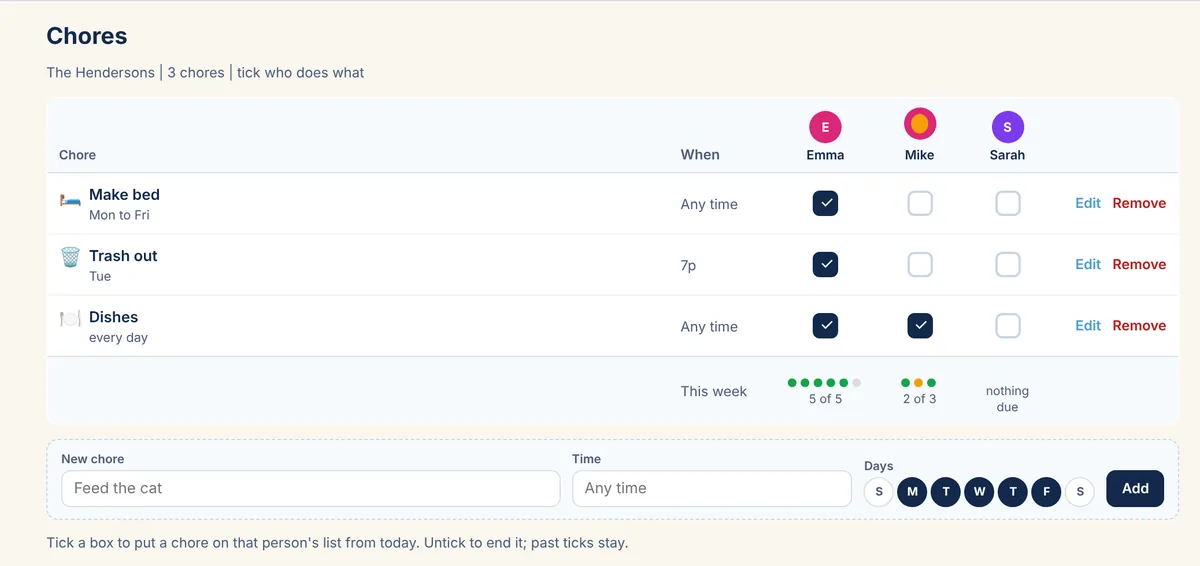Remove the Make bed chore
The height and width of the screenshot is (566, 1200).
(x=1139, y=203)
